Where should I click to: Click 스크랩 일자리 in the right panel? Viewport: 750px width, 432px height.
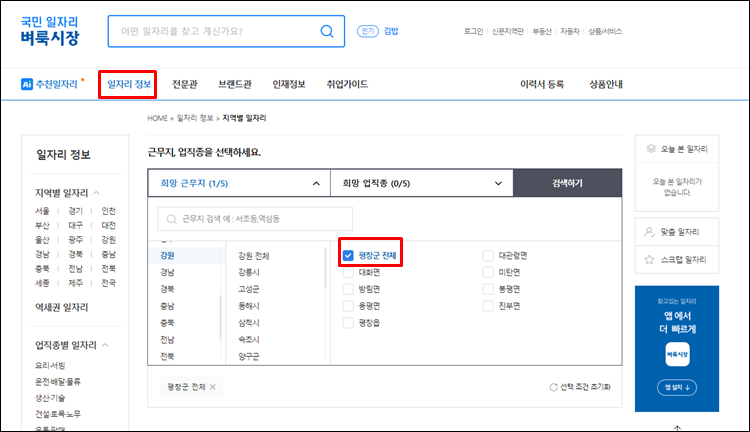pos(683,259)
